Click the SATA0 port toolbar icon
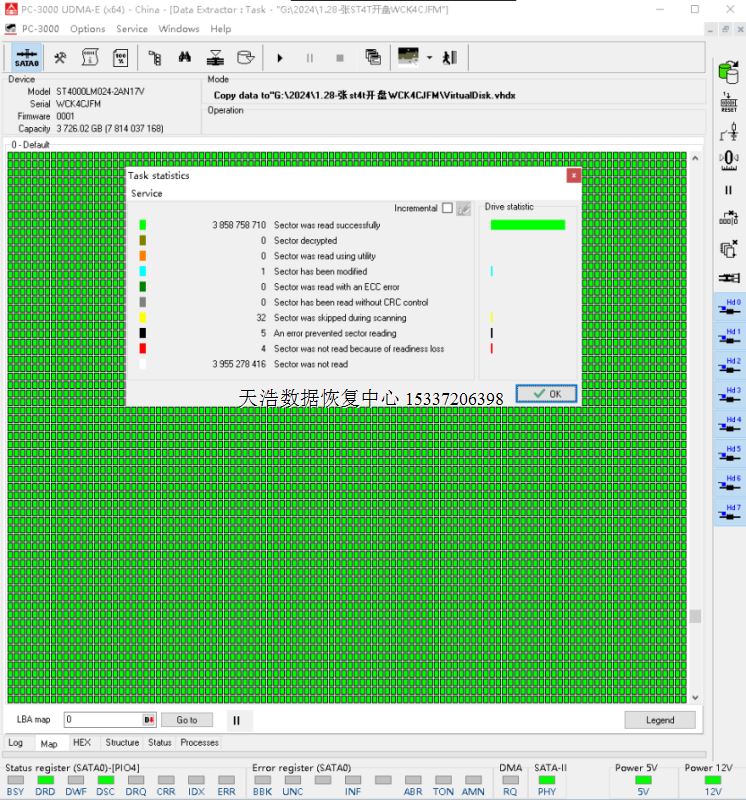The width and height of the screenshot is (746, 800). (x=27, y=57)
